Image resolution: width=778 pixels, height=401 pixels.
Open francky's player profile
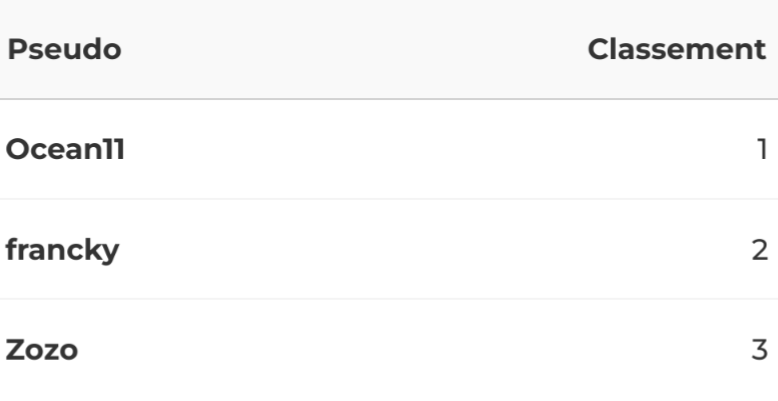click(63, 250)
